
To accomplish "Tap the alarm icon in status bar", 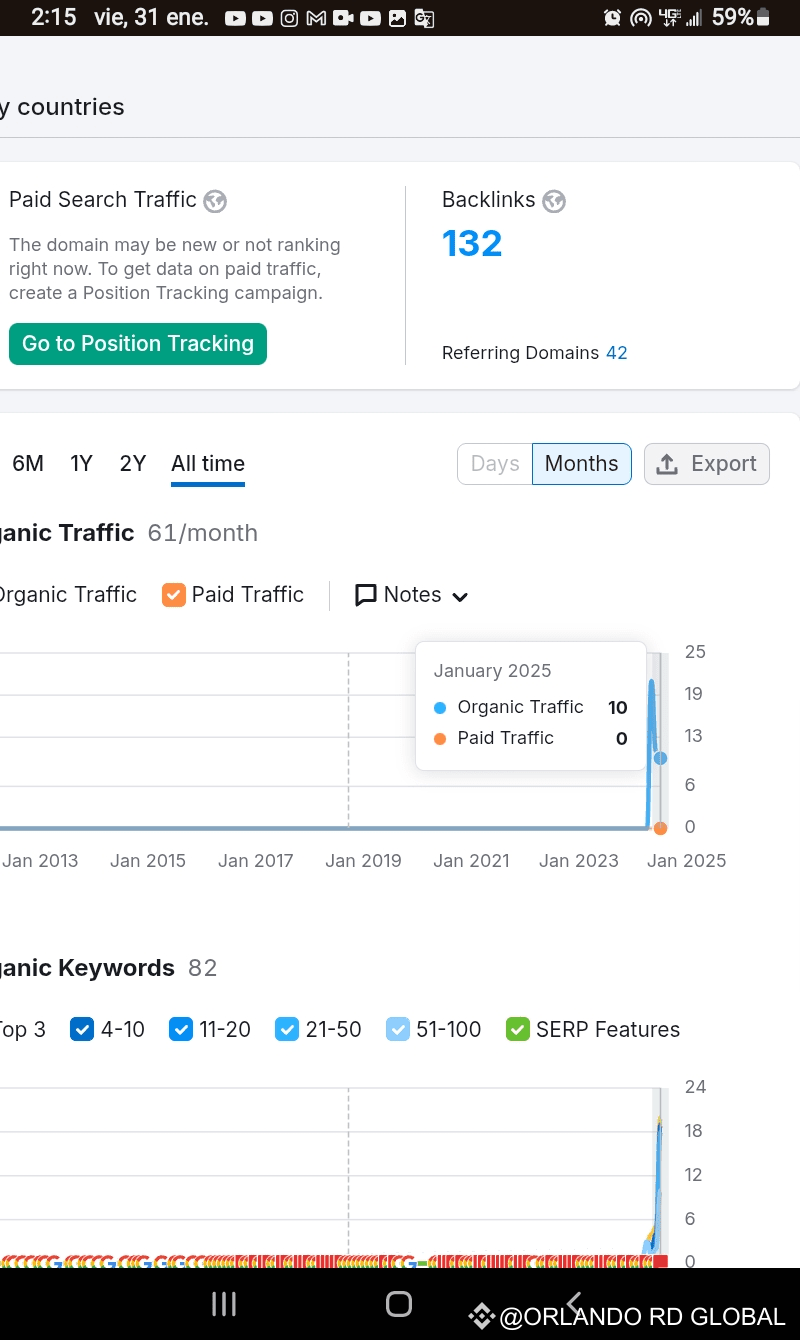I will click(x=612, y=18).
